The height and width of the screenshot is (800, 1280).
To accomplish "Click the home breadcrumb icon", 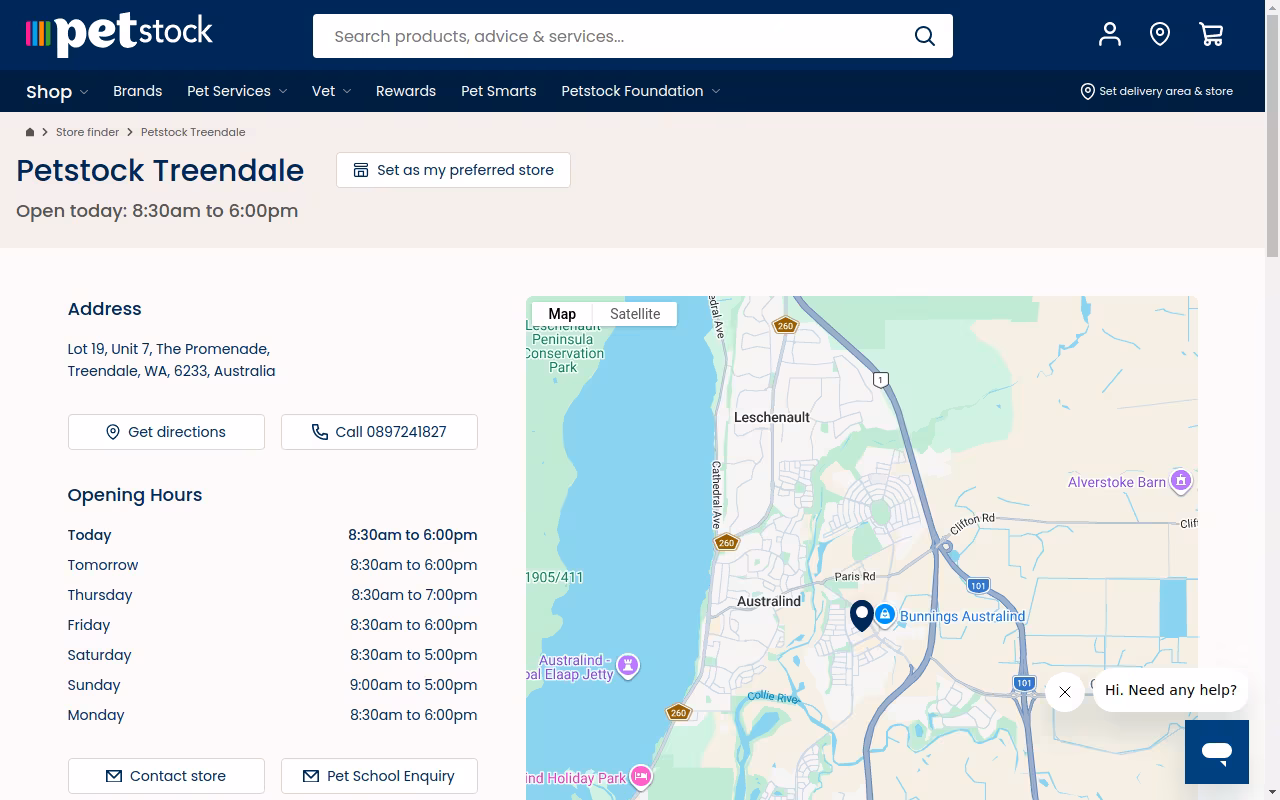I will tap(30, 132).
